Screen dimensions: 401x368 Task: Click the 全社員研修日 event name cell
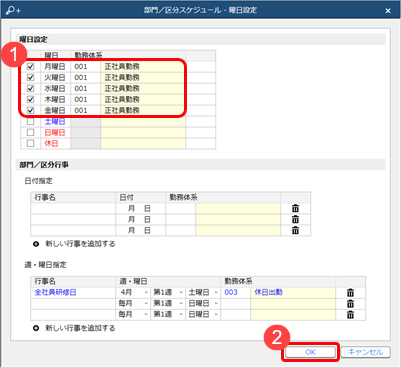pyautogui.click(x=73, y=292)
